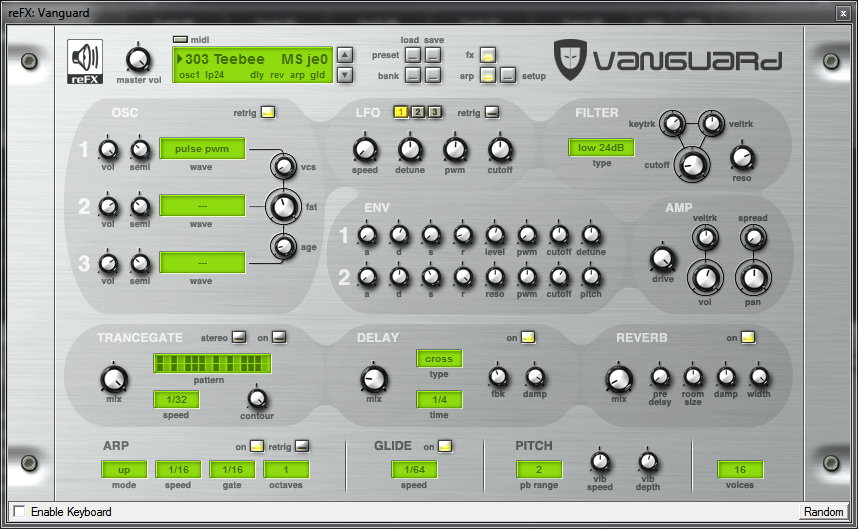This screenshot has width=858, height=529.
Task: Turn on the Trancegate on switch
Action: 279,338
